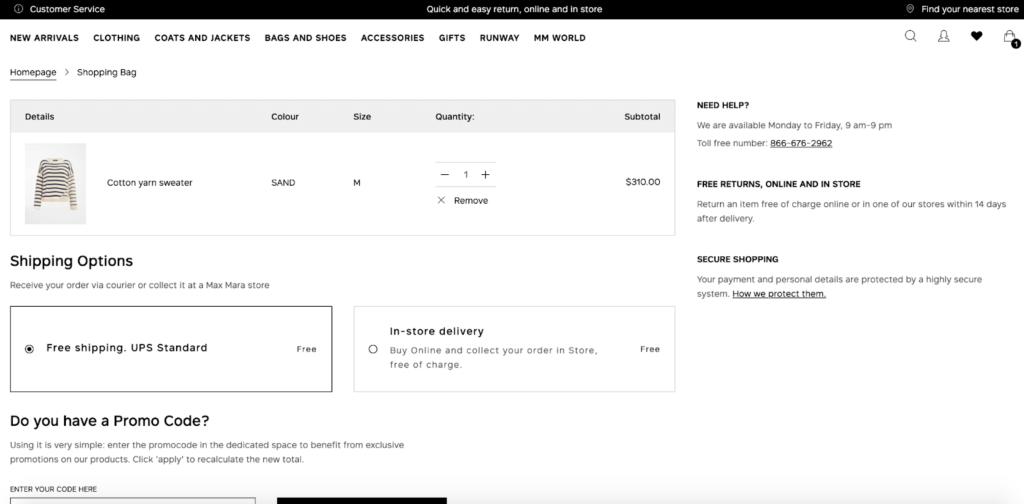Click the X icon beside Remove

pyautogui.click(x=441, y=200)
